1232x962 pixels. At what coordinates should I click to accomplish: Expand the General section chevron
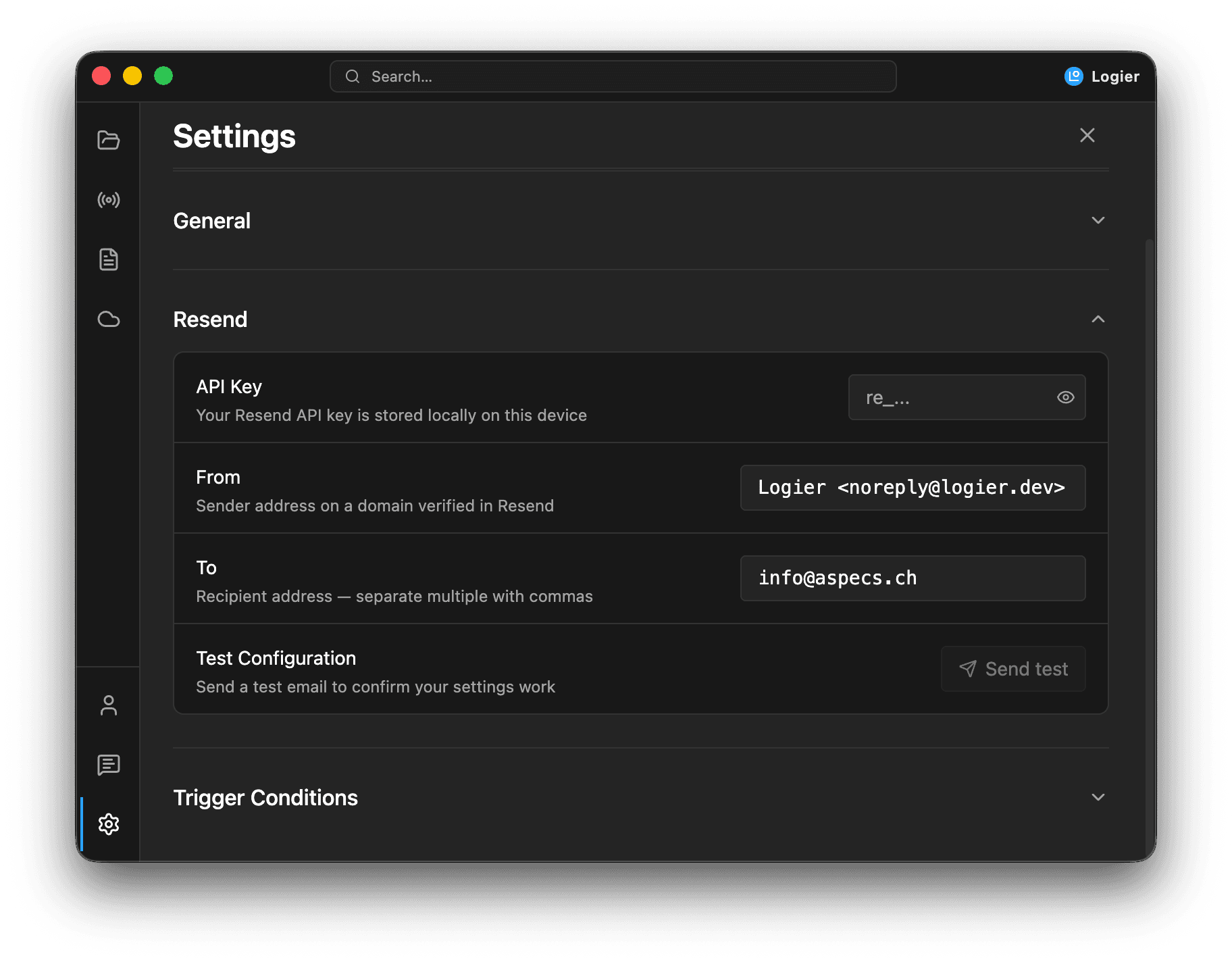pyautogui.click(x=1098, y=220)
